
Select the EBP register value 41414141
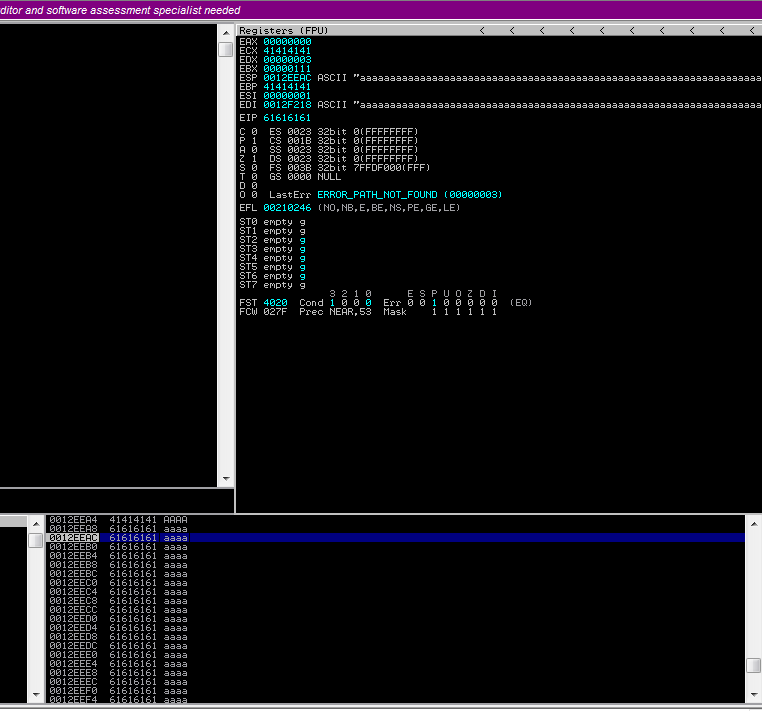(287, 87)
